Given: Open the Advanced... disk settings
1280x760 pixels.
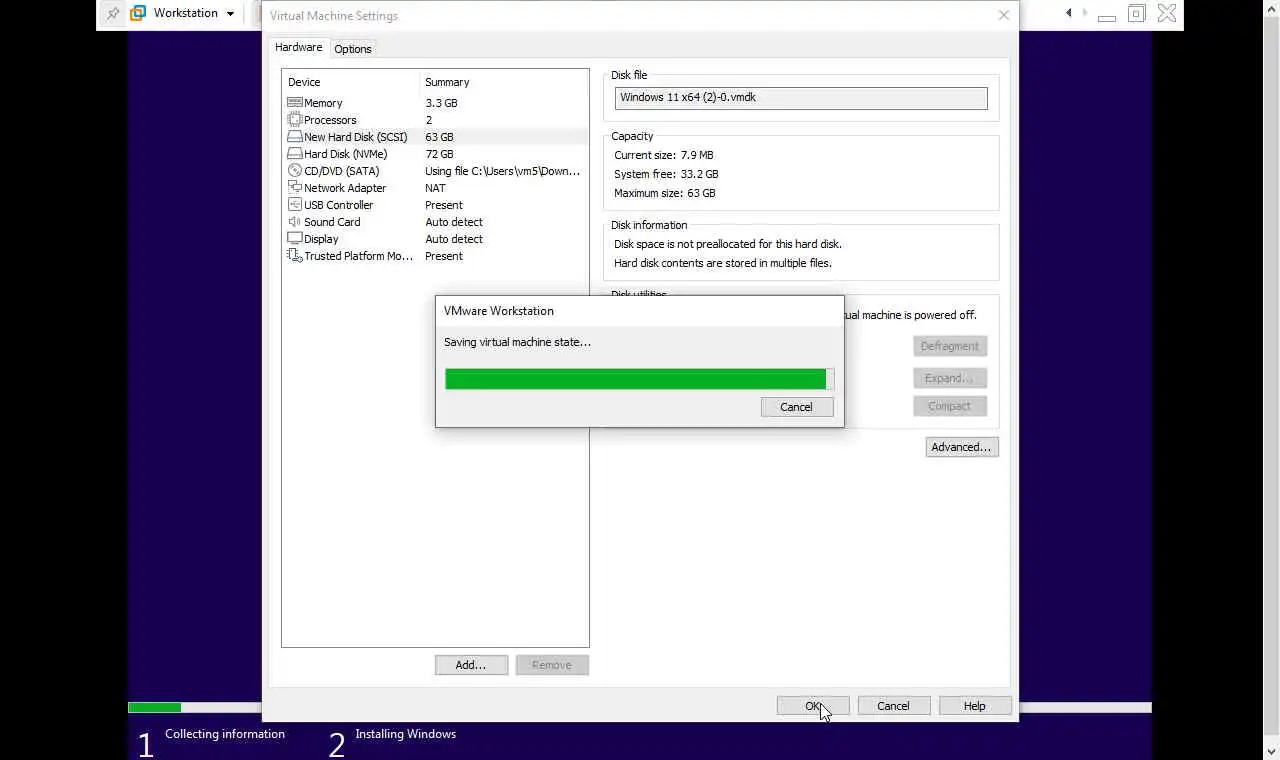Looking at the screenshot, I should (962, 447).
